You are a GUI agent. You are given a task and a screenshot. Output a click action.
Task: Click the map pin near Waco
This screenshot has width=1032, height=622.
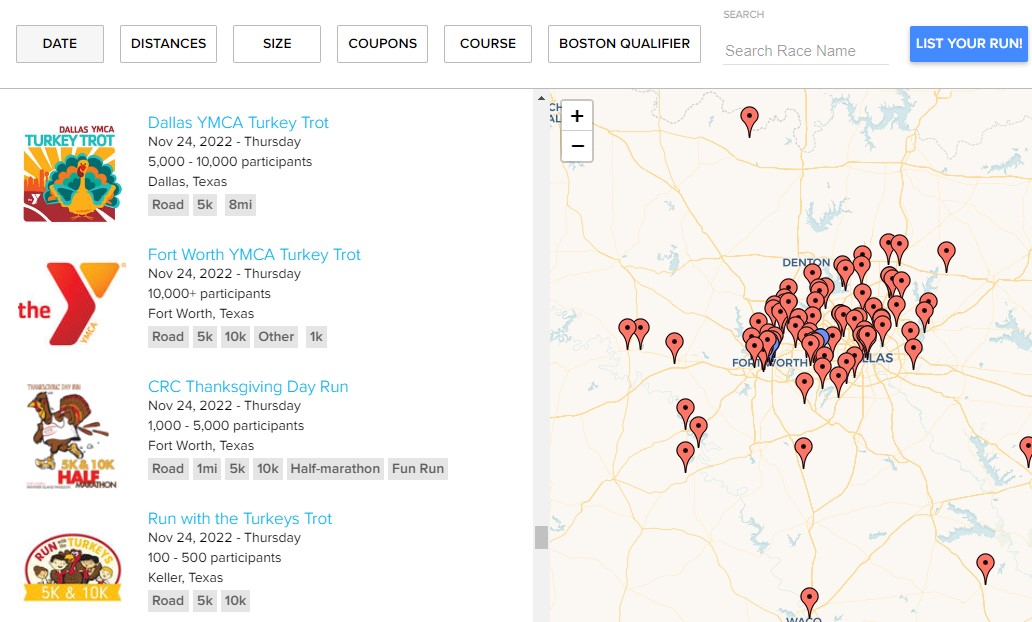[x=809, y=601]
